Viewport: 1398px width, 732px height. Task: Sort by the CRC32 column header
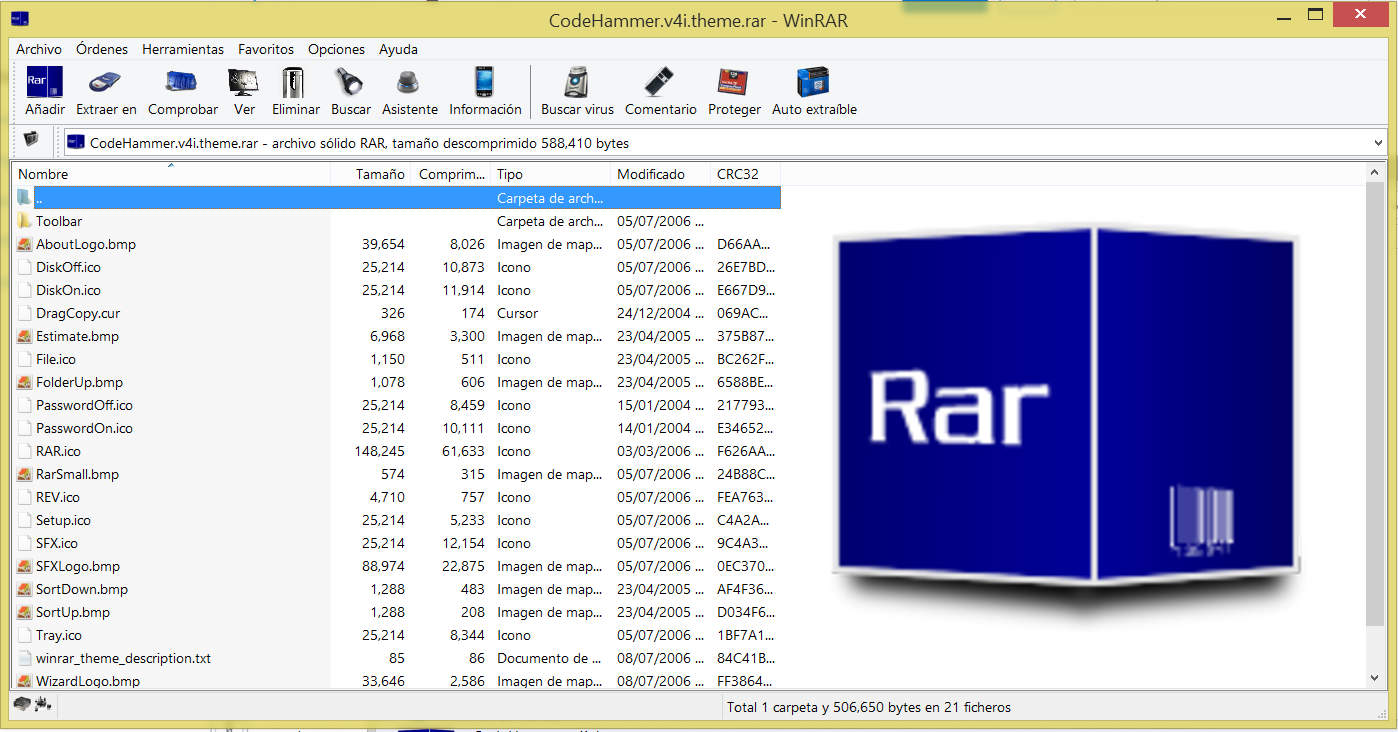coord(746,174)
